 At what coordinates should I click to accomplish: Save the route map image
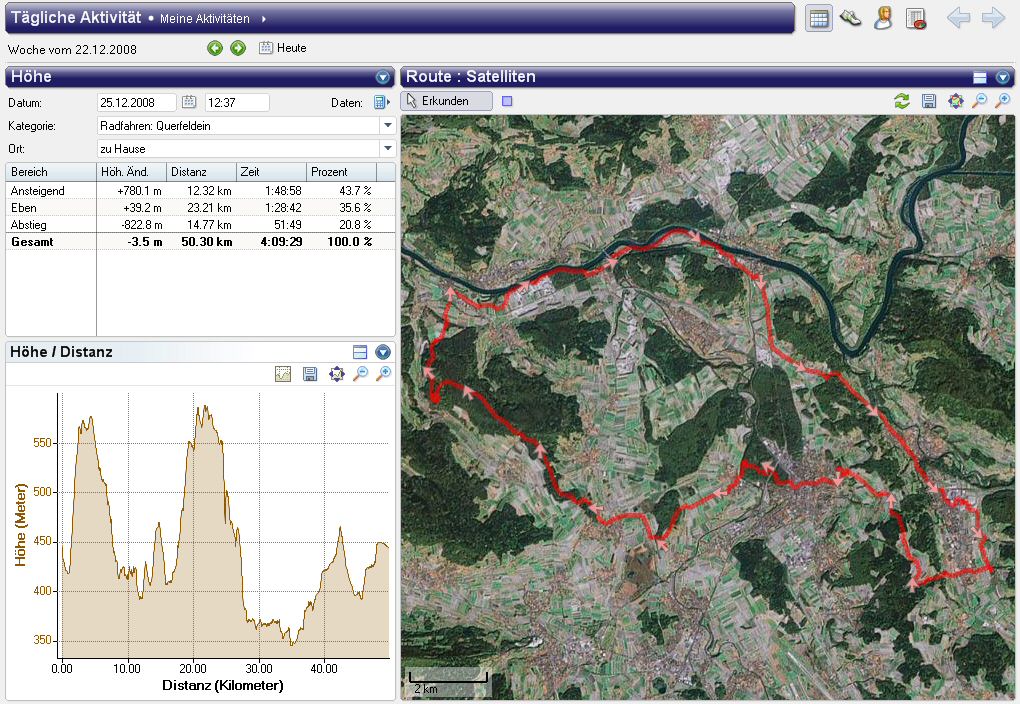point(929,101)
